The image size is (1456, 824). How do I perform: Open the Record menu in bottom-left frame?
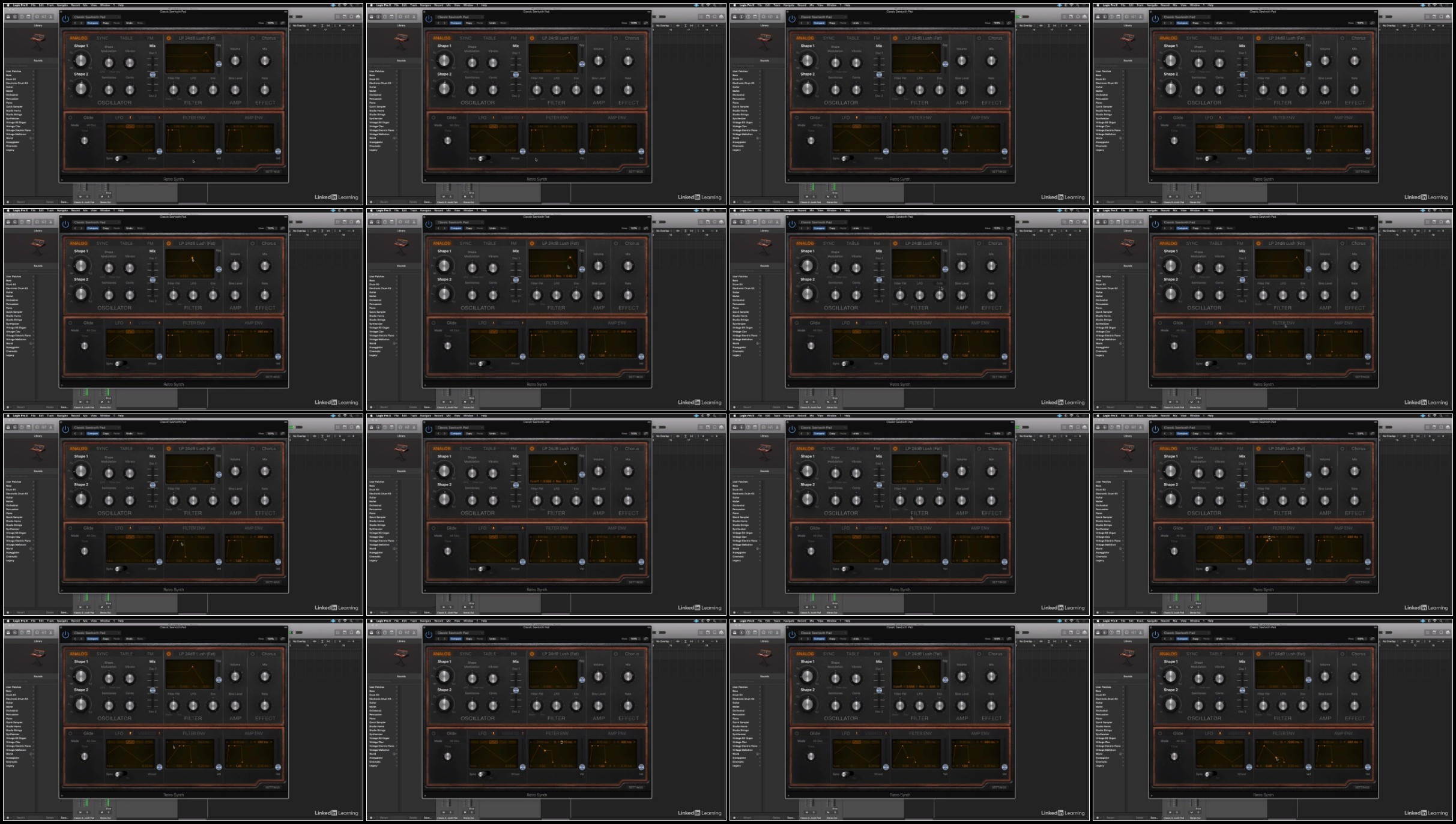(x=76, y=621)
